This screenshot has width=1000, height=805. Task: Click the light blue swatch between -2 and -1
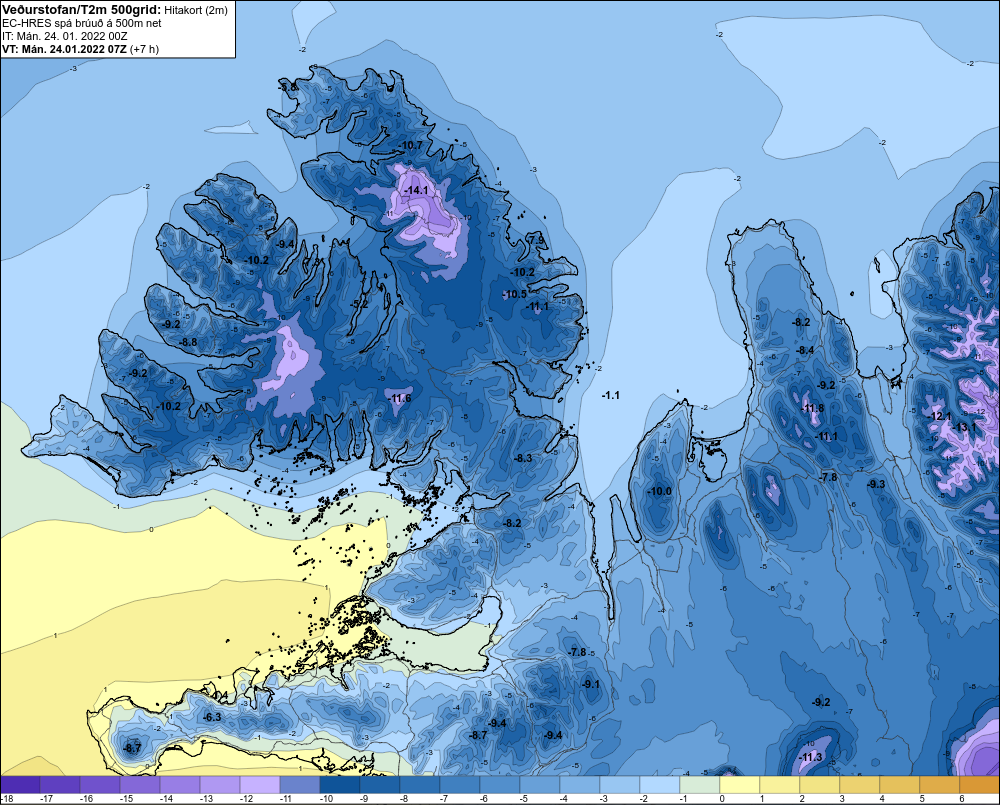(659, 785)
